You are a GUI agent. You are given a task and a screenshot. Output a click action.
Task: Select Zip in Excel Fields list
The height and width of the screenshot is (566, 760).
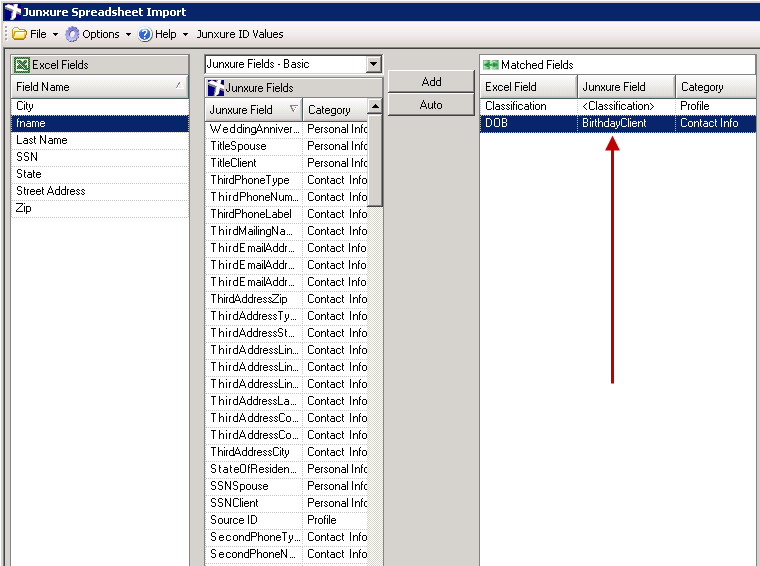[100, 208]
